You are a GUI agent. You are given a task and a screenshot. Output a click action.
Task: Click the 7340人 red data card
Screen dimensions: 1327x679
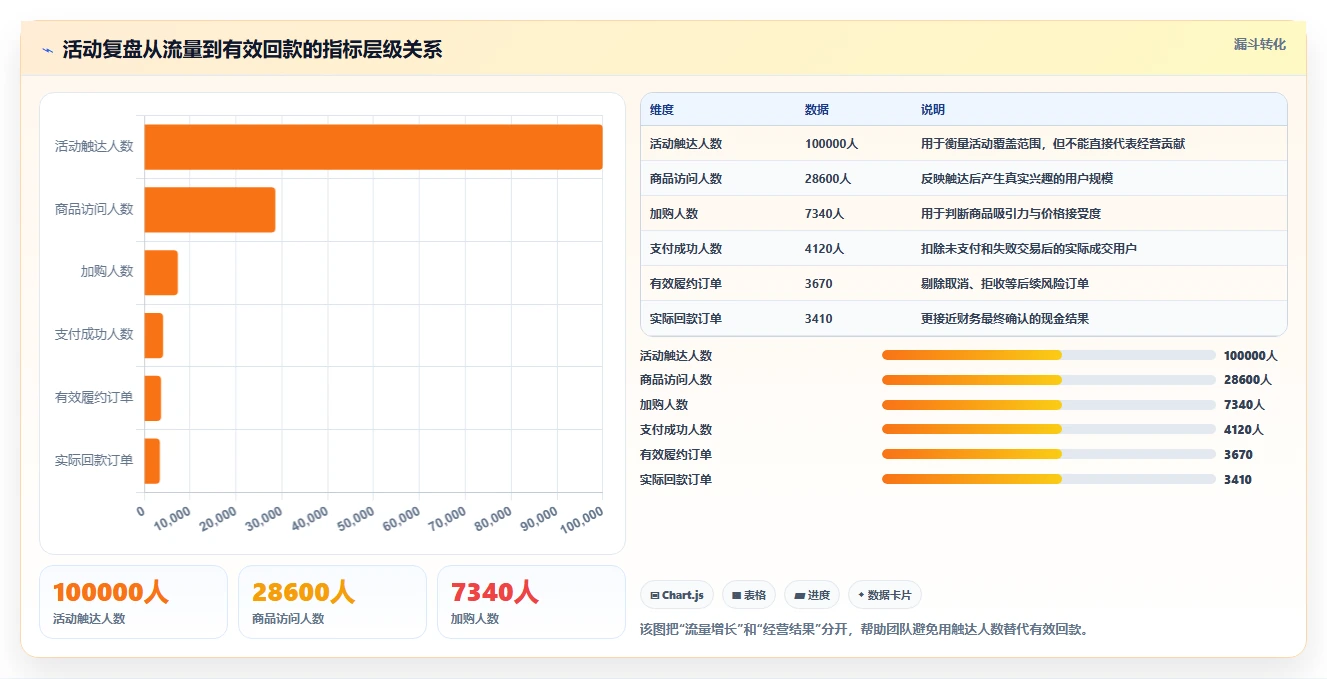coord(531,602)
